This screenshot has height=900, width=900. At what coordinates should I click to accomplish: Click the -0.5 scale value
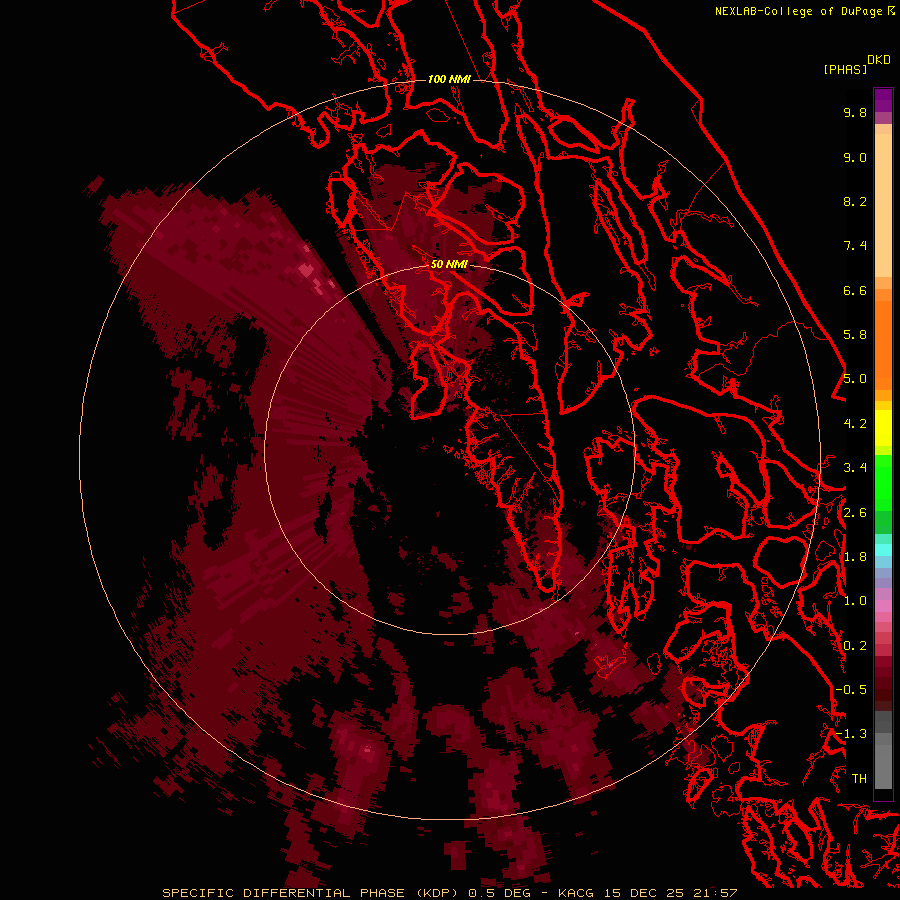coord(851,690)
